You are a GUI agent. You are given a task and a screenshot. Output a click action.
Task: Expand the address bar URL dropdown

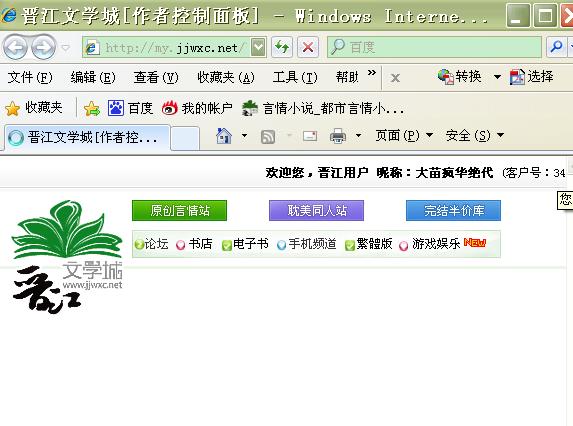(x=258, y=47)
